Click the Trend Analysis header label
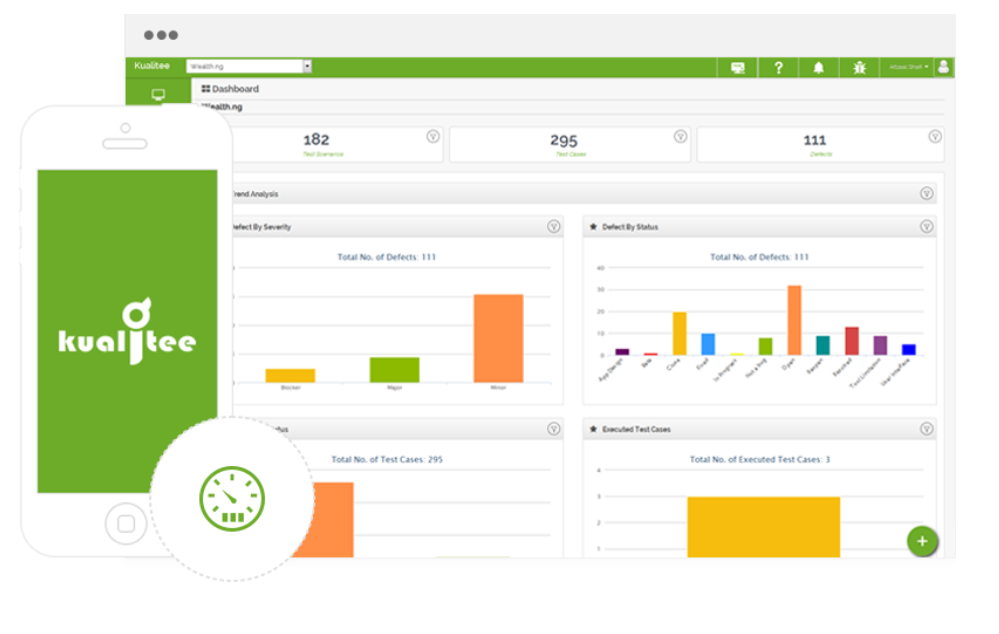Screen dimensions: 999x634 255,194
